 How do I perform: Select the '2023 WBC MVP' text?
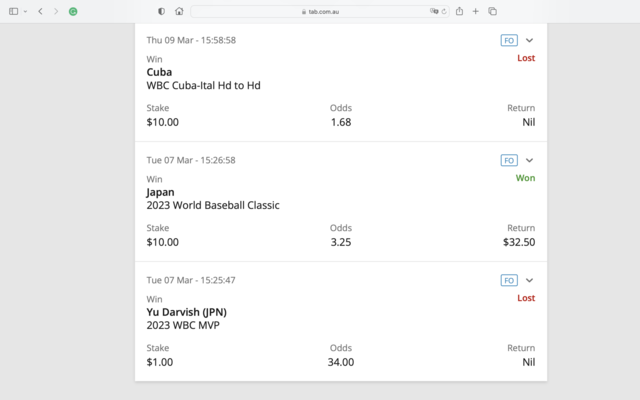click(183, 325)
